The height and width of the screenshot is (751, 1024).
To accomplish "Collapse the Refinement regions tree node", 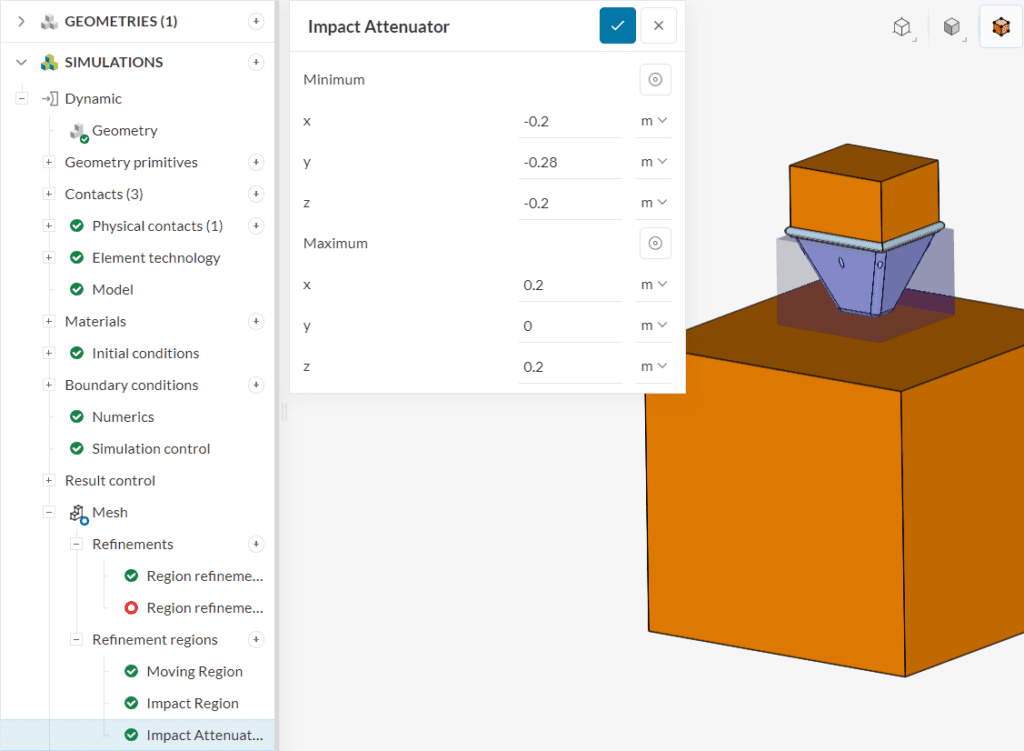I will tap(76, 640).
